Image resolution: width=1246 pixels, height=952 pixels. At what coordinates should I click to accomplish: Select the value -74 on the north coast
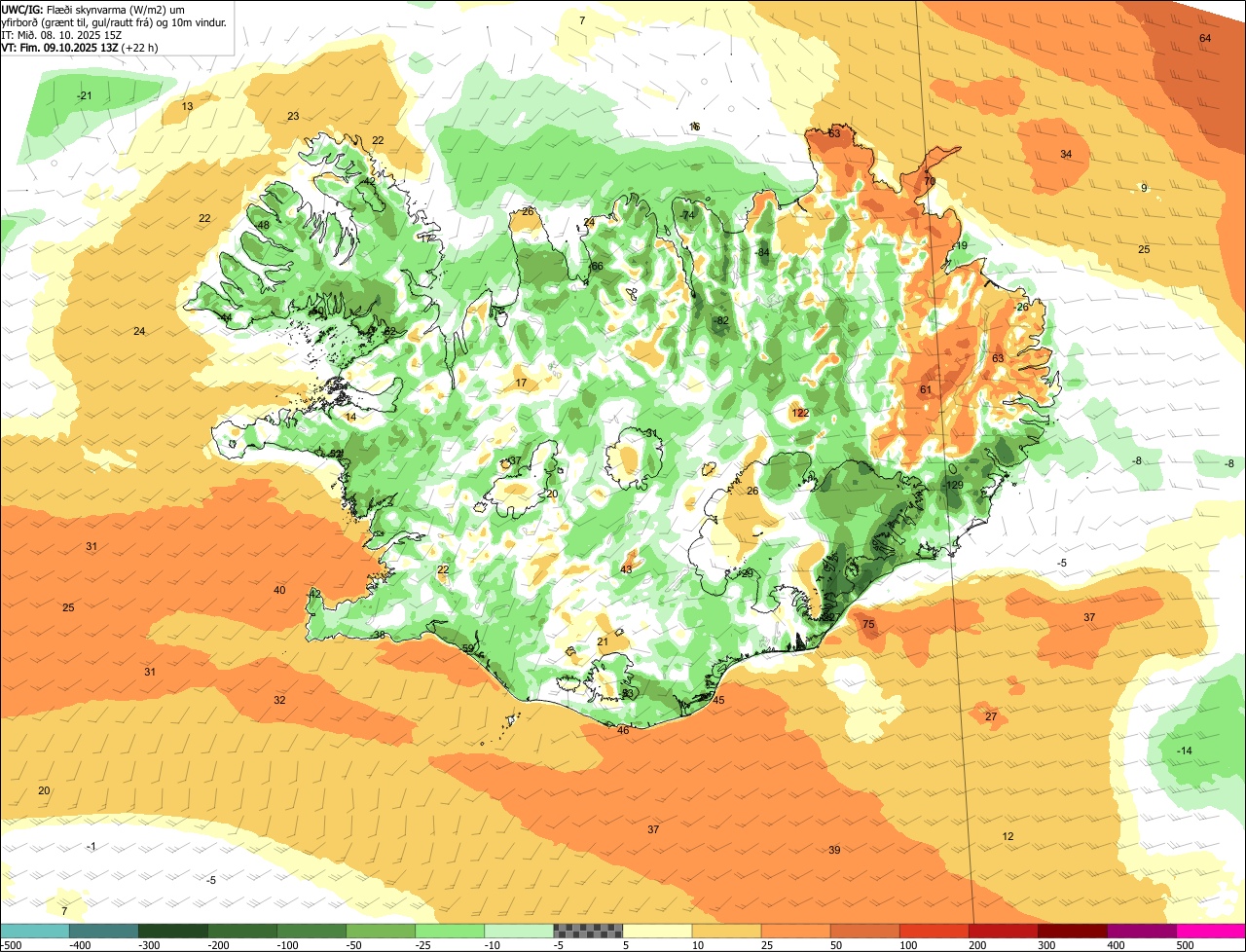[x=687, y=215]
